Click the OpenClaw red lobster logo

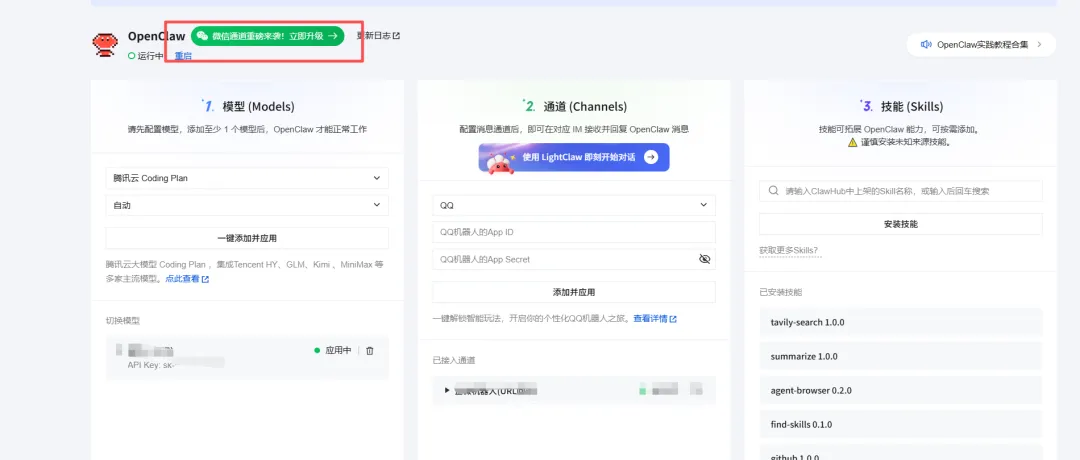[x=105, y=45]
